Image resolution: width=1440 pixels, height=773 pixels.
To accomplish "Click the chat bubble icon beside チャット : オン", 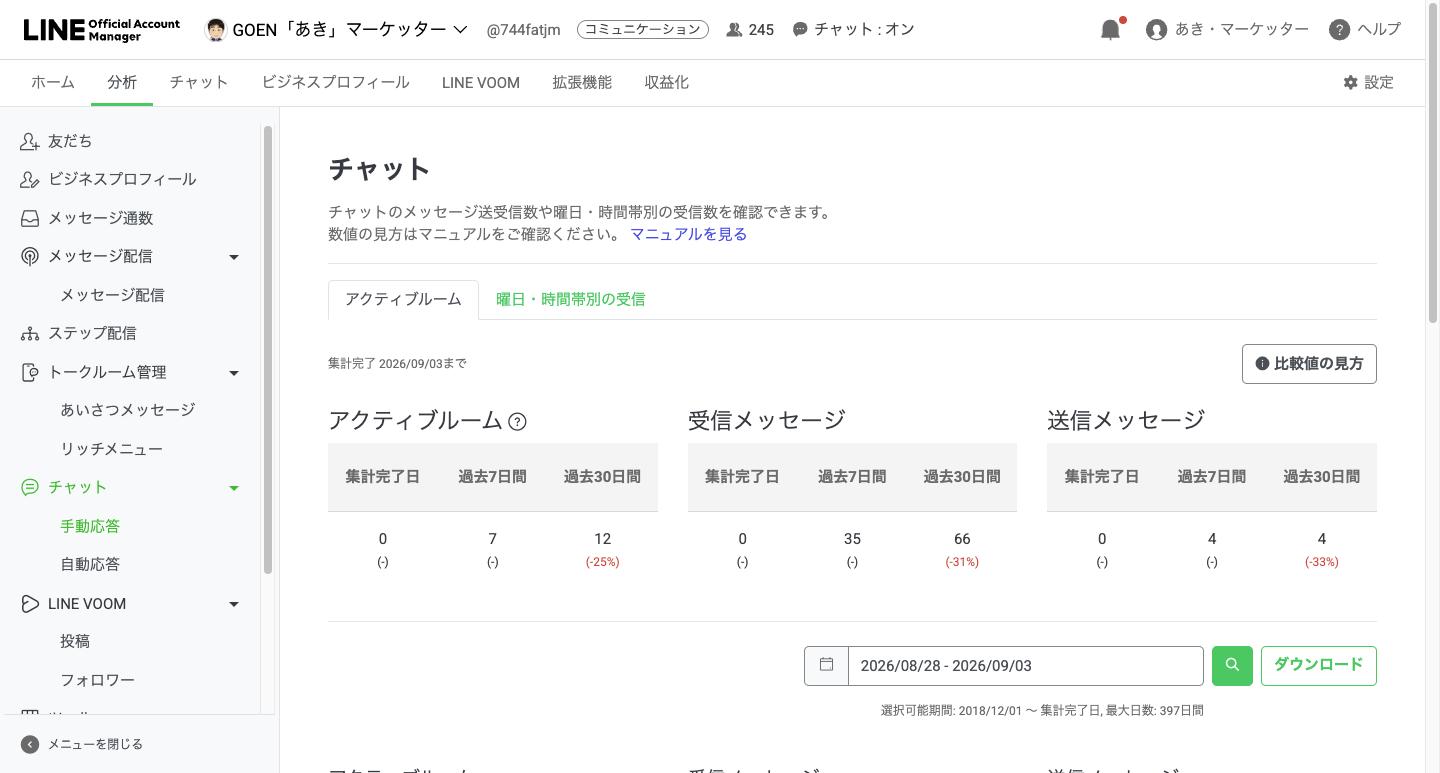I will click(x=800, y=30).
